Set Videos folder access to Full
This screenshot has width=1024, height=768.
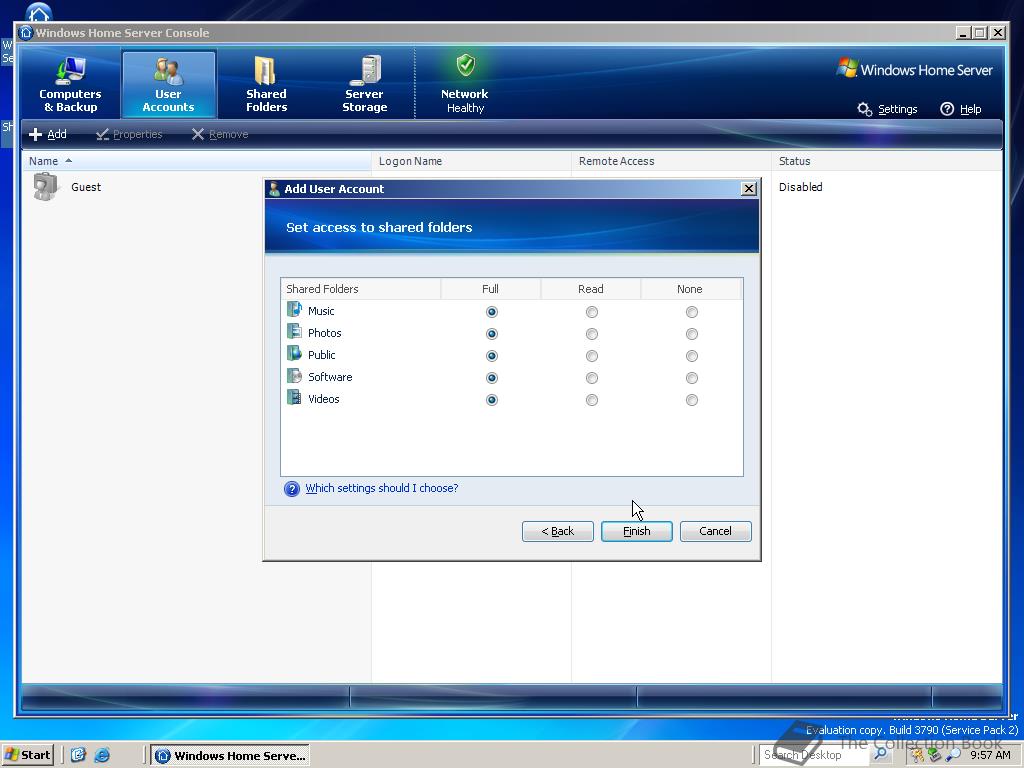492,400
